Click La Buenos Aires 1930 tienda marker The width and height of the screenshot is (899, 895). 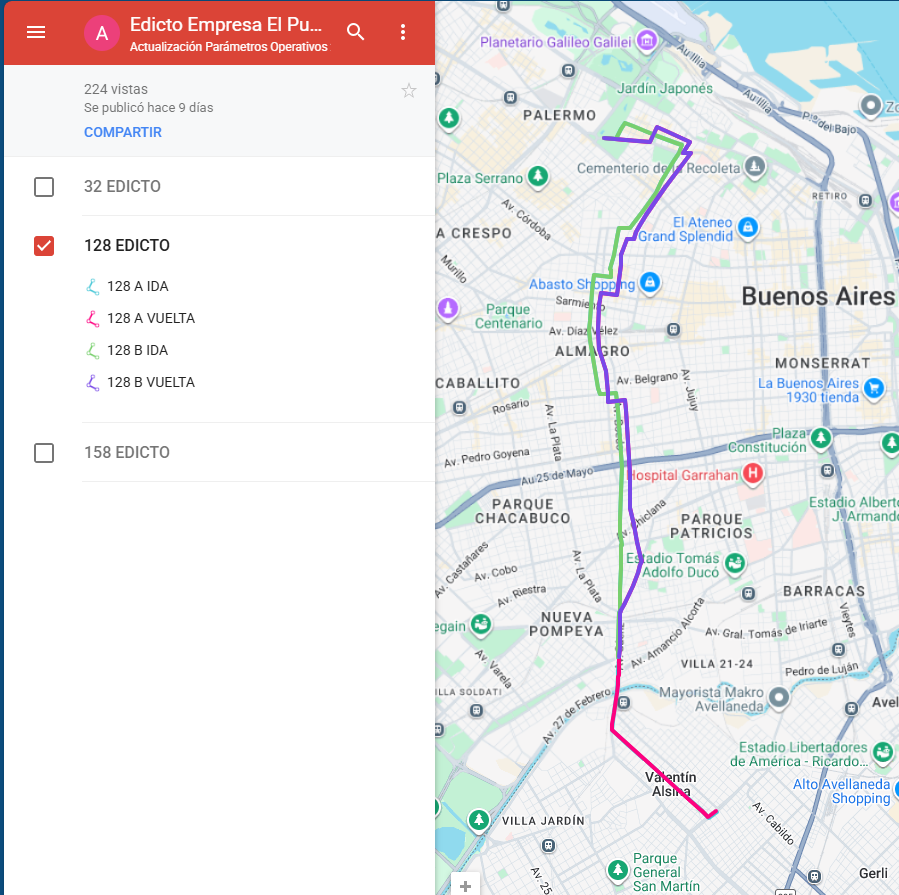[874, 389]
